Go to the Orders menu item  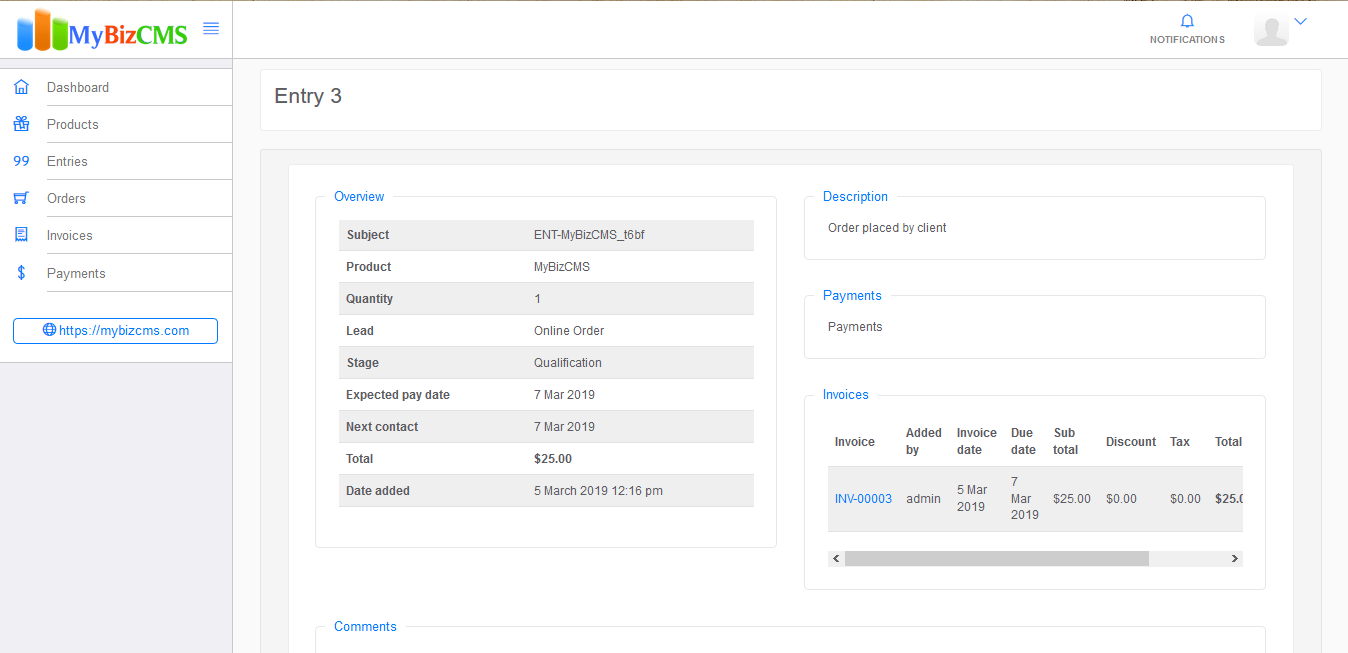pyautogui.click(x=66, y=198)
